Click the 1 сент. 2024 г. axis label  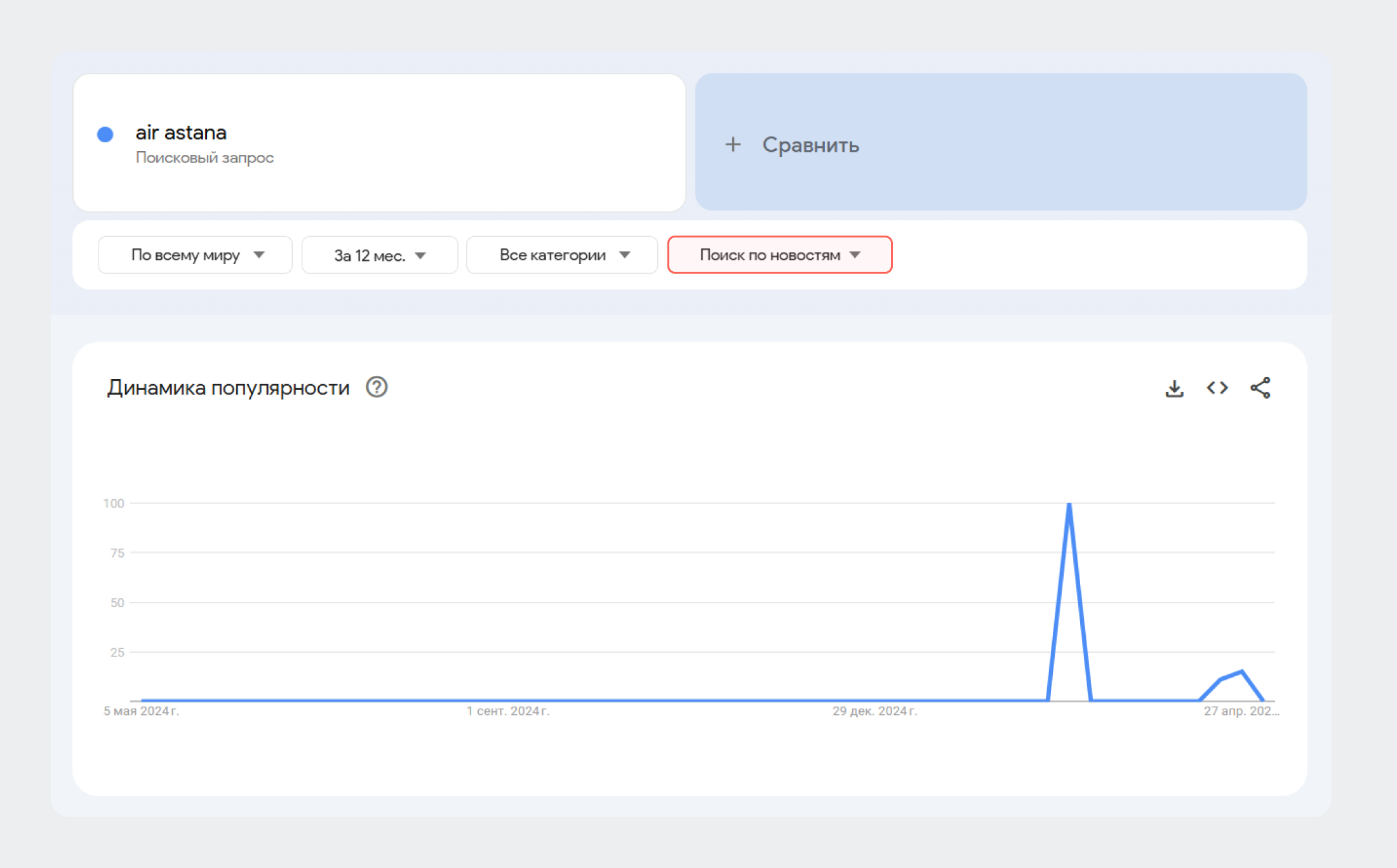point(508,711)
